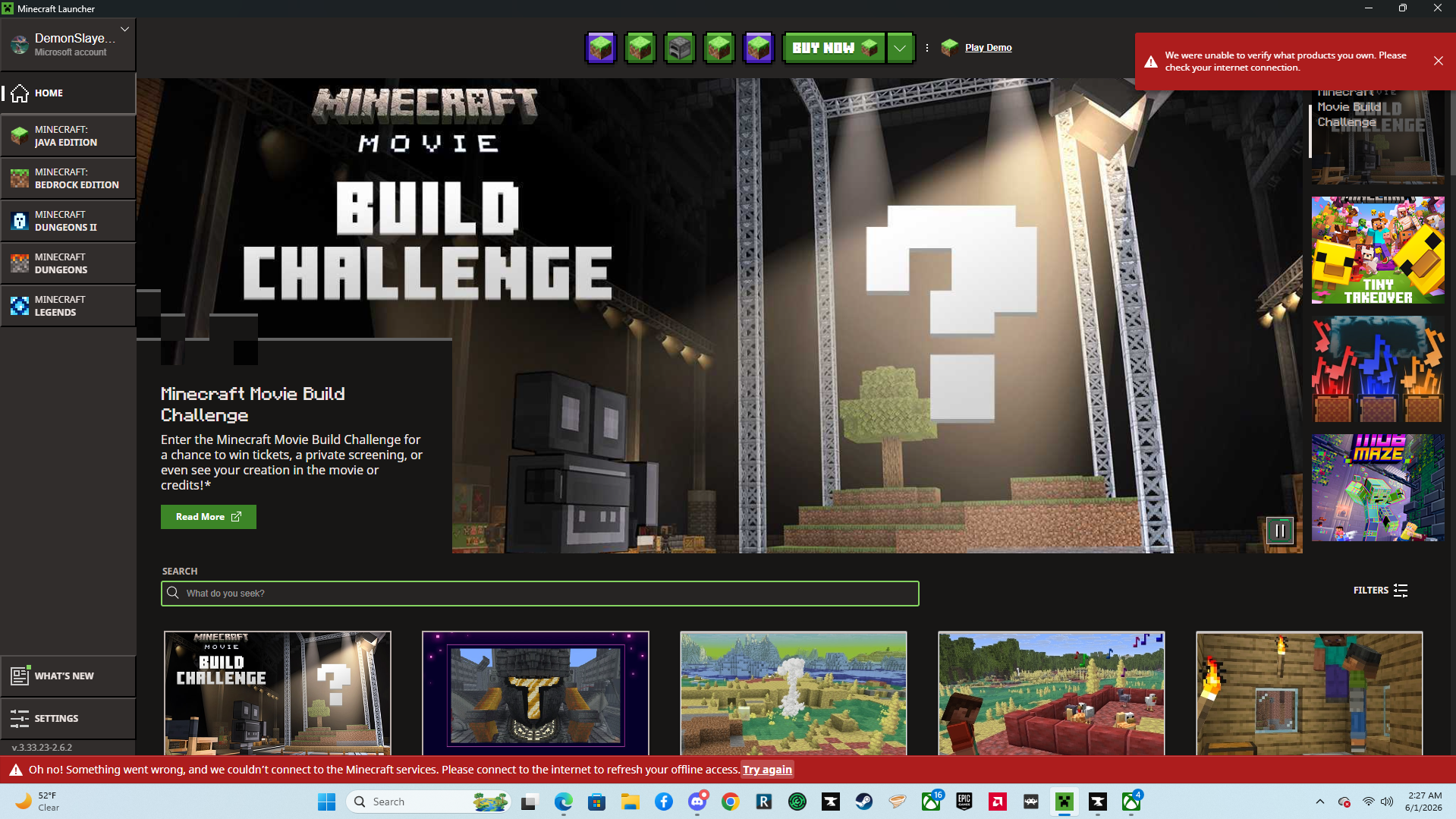Open the three-dot more options menu

point(926,48)
